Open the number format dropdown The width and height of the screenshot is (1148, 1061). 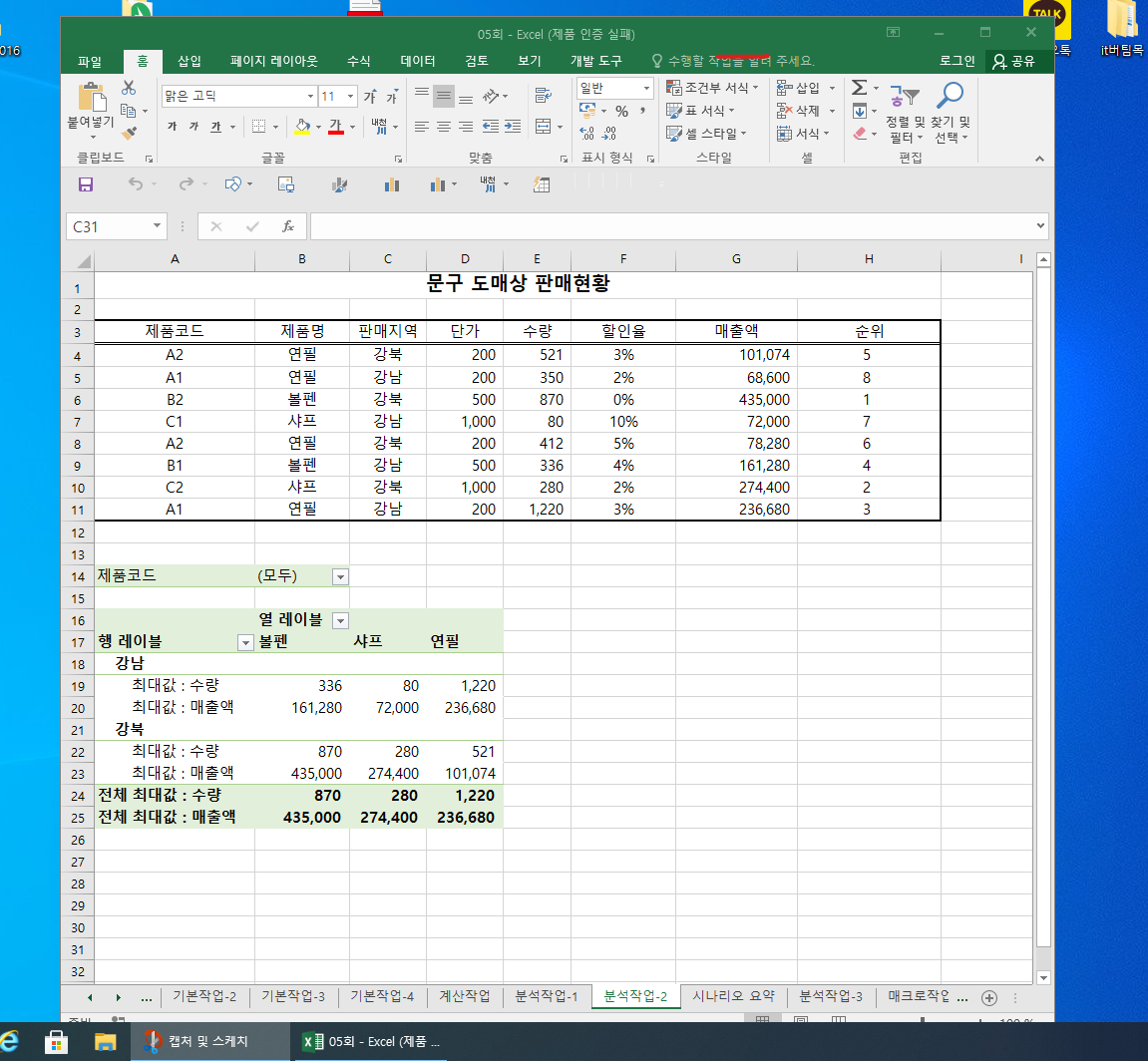tap(646, 88)
